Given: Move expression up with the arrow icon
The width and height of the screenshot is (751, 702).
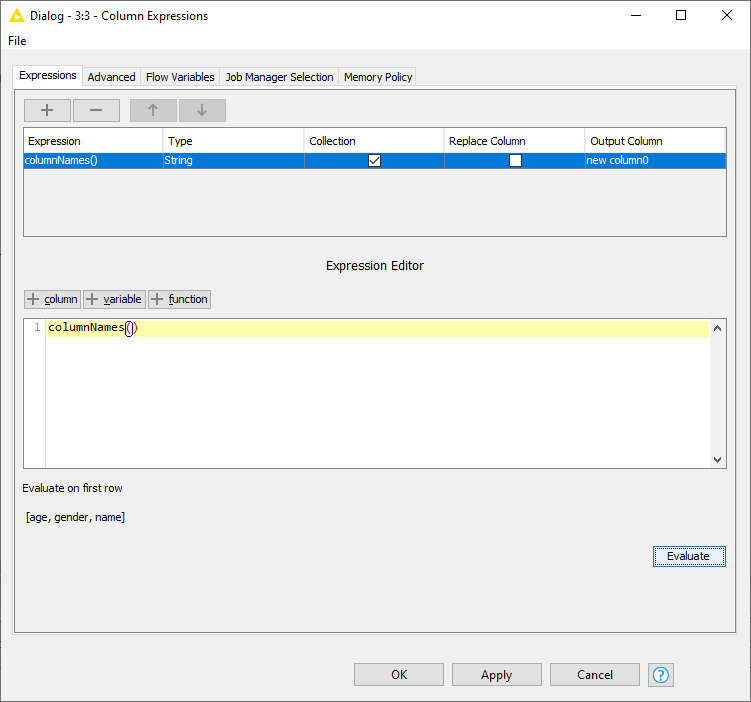Looking at the screenshot, I should [153, 110].
